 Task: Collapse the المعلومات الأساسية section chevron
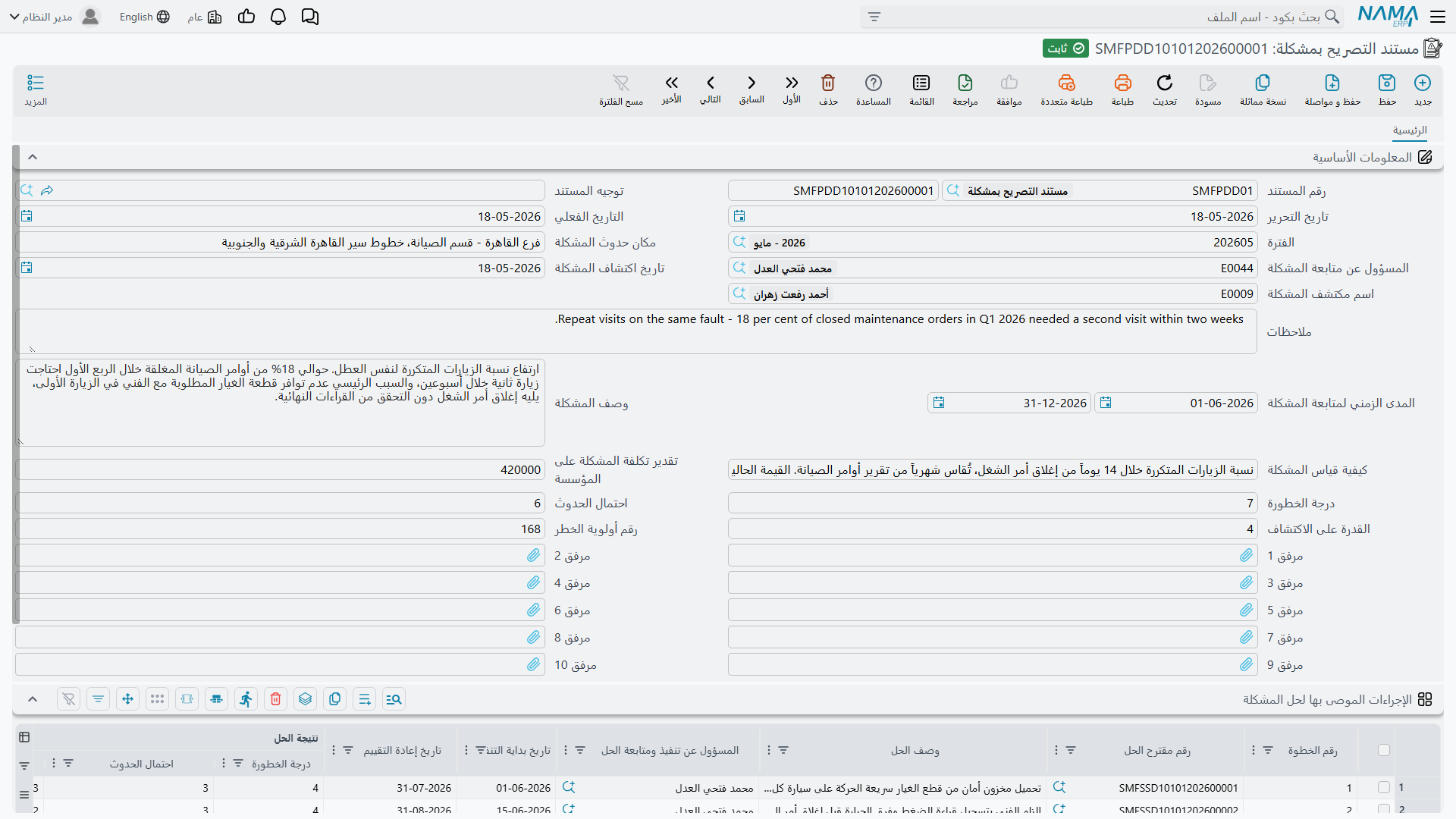point(33,157)
